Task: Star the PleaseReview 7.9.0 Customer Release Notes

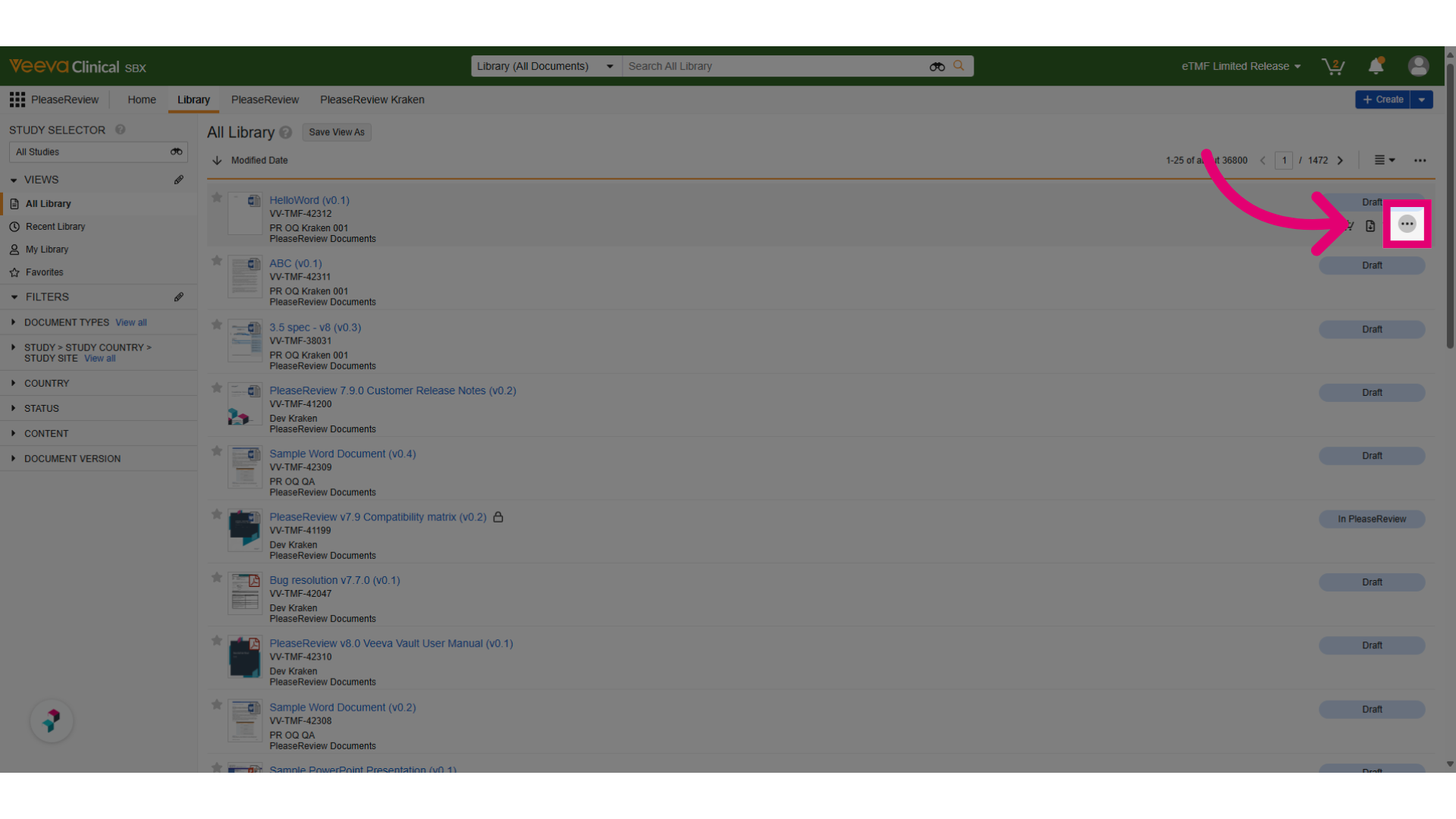Action: pyautogui.click(x=217, y=388)
